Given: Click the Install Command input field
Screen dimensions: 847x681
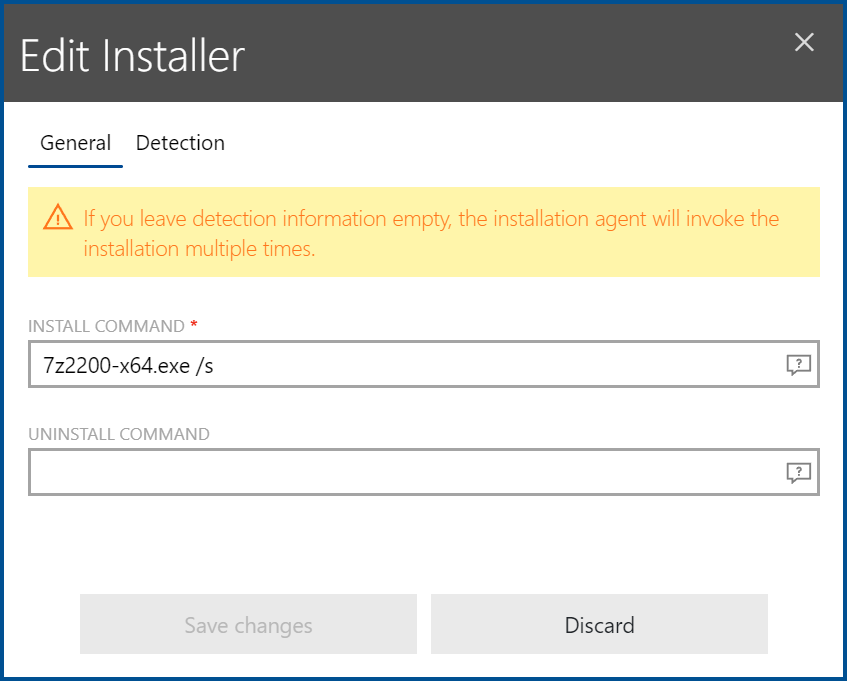Looking at the screenshot, I should pos(424,365).
